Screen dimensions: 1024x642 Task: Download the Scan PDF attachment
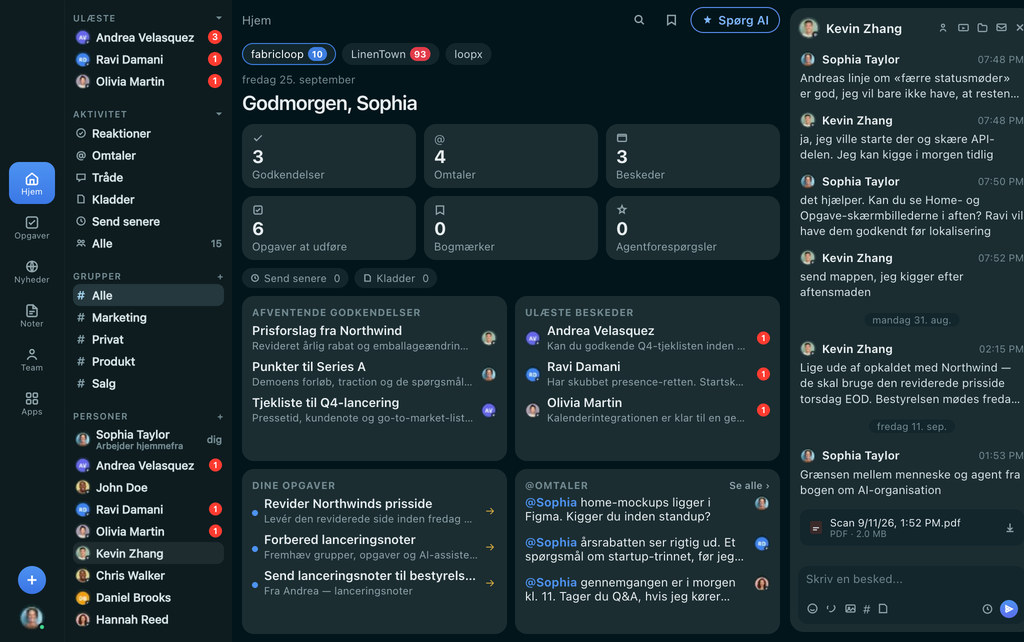[1009, 528]
